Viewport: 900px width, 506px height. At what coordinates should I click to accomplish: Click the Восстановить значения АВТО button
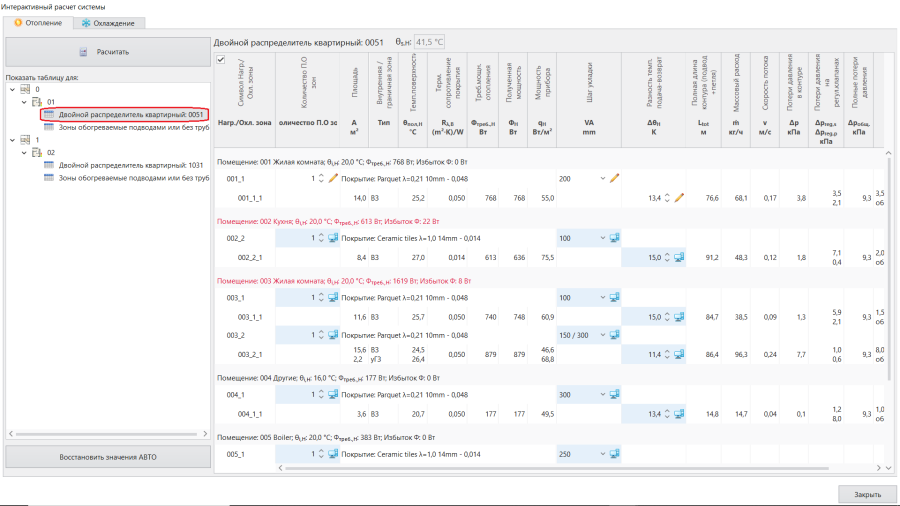(108, 457)
